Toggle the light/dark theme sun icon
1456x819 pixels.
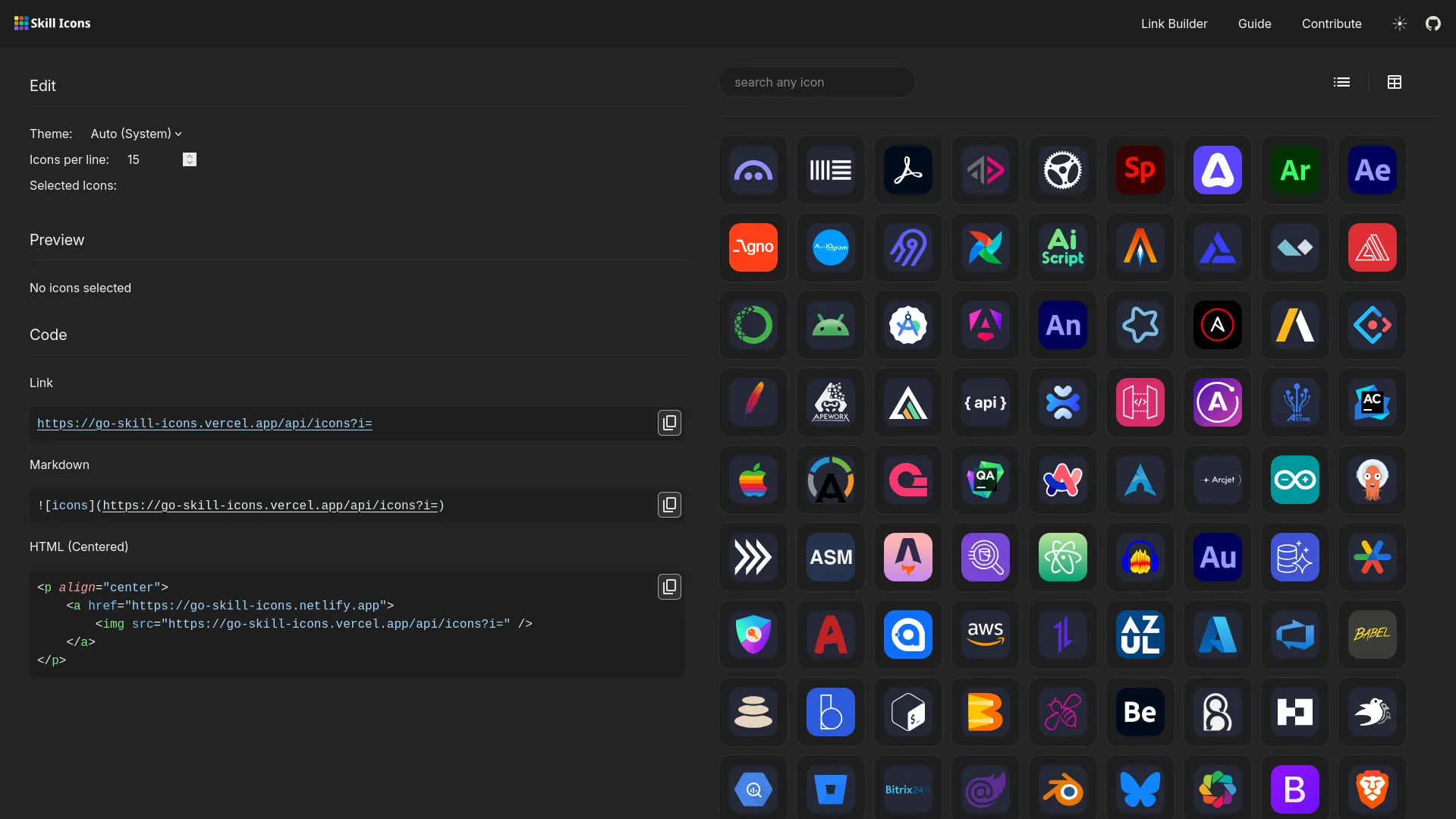pyautogui.click(x=1399, y=24)
